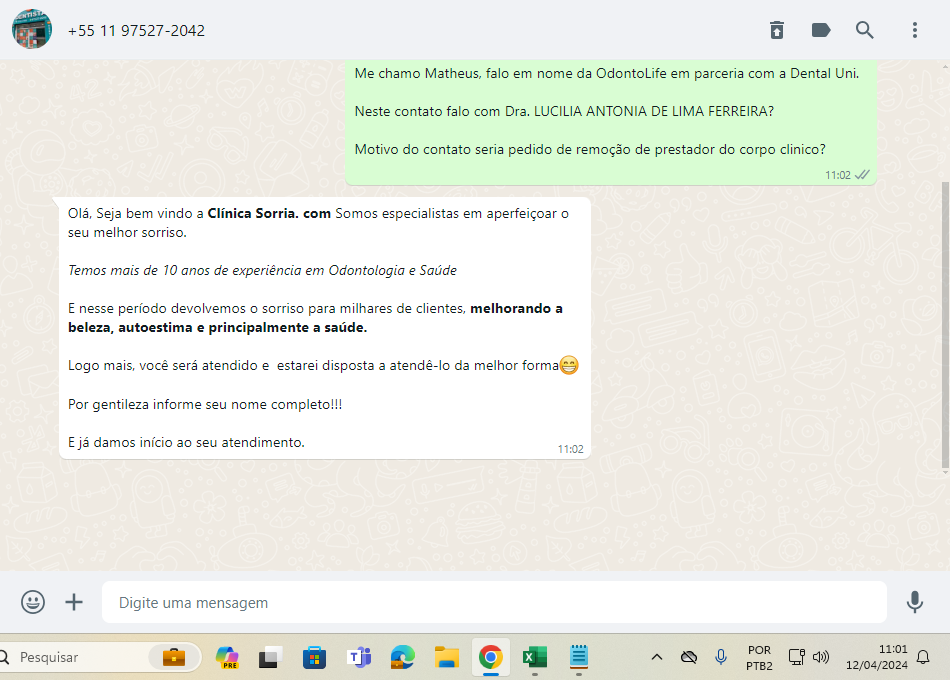Open contact profile picture
The height and width of the screenshot is (680, 950).
pyautogui.click(x=32, y=29)
